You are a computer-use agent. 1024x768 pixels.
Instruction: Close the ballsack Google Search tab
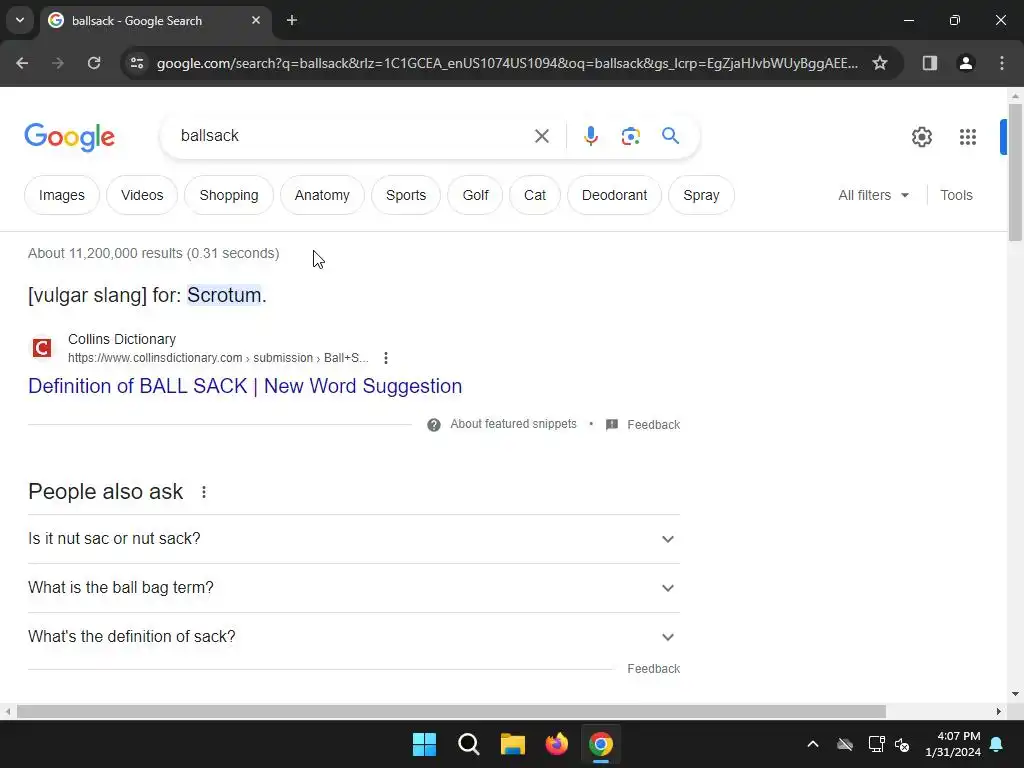coord(256,20)
